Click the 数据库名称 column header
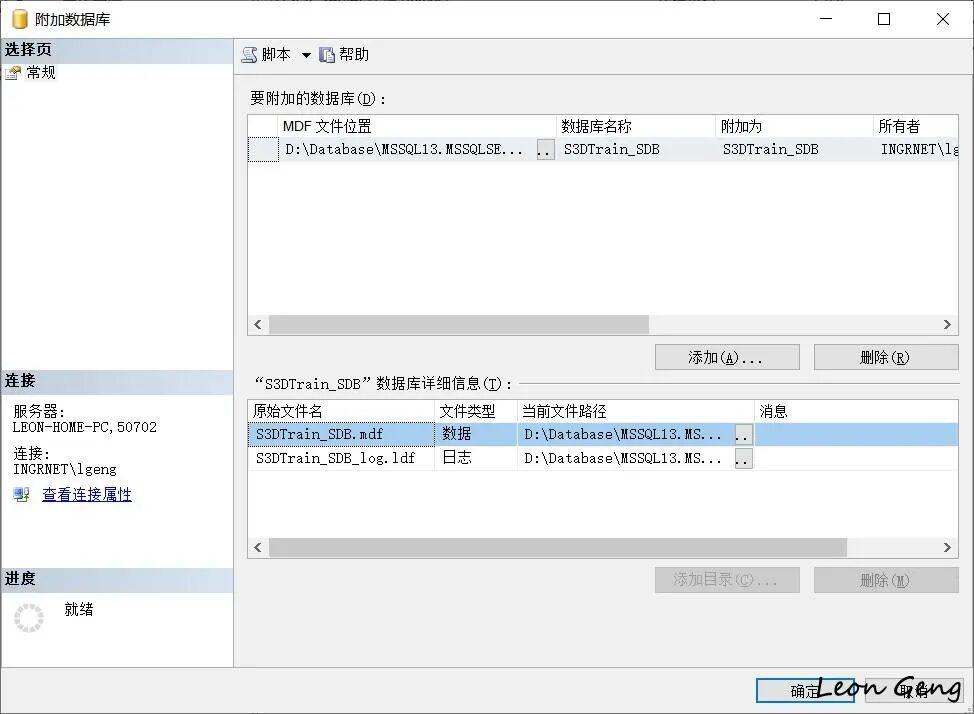Screen dimensions: 974x714 pos(635,126)
